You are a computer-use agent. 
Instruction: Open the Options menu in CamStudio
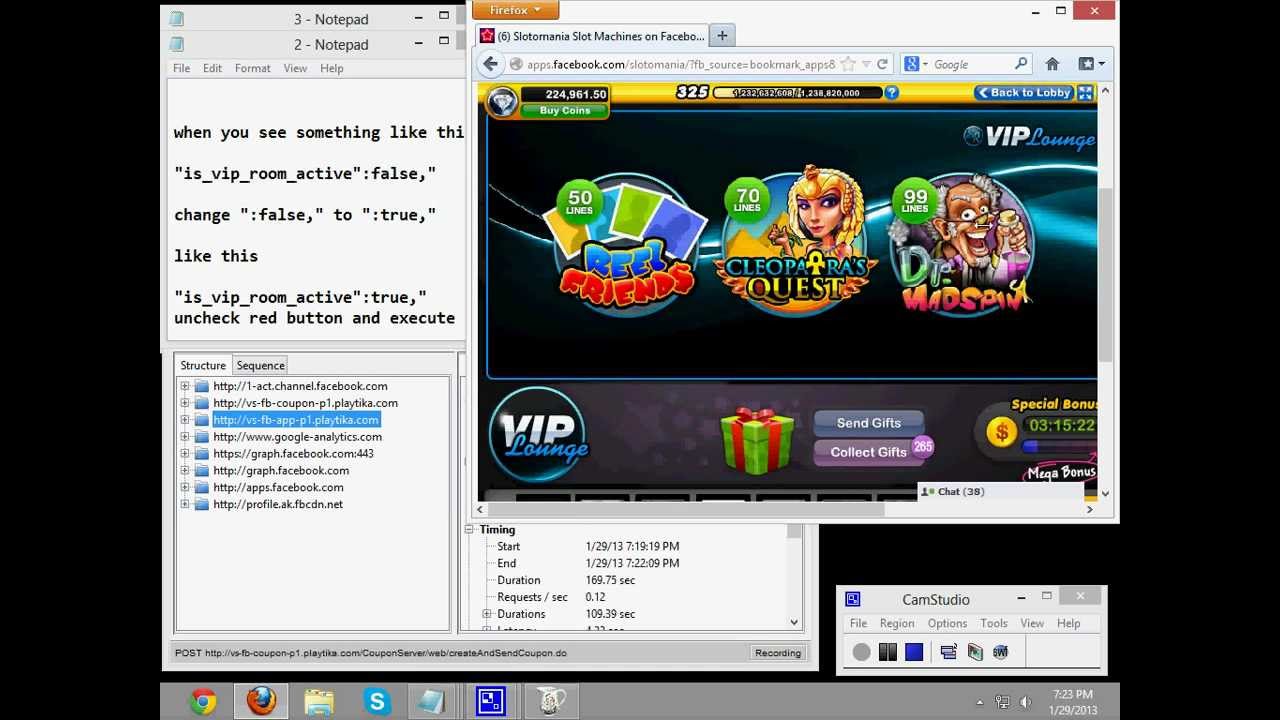click(947, 623)
